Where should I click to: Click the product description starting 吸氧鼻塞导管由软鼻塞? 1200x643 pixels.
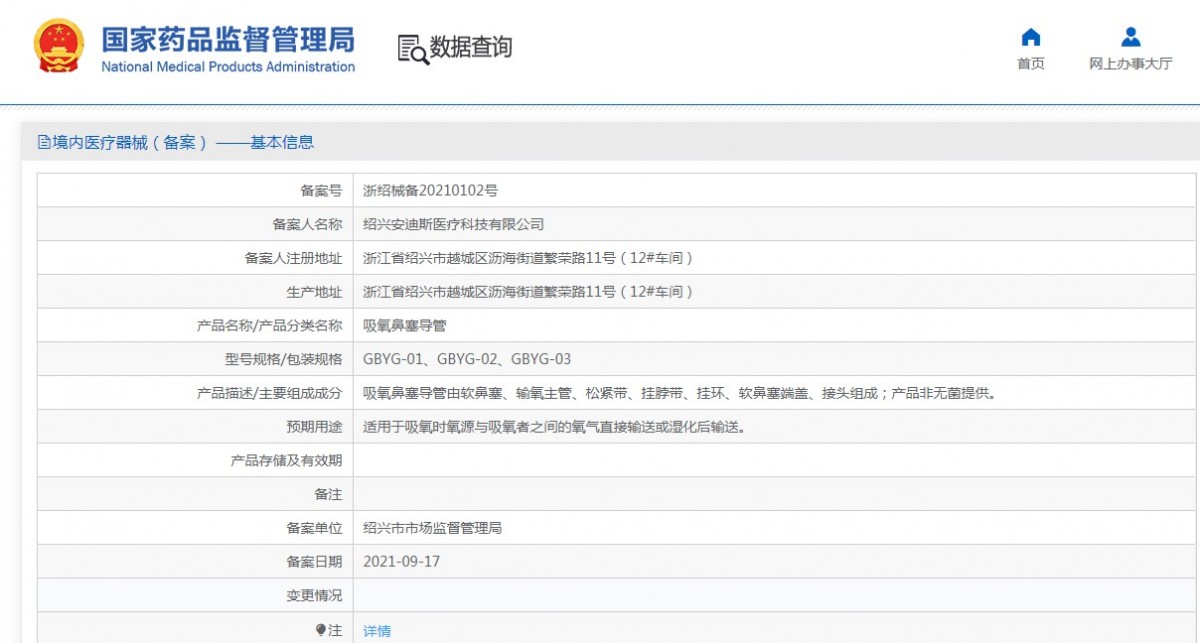tap(679, 393)
